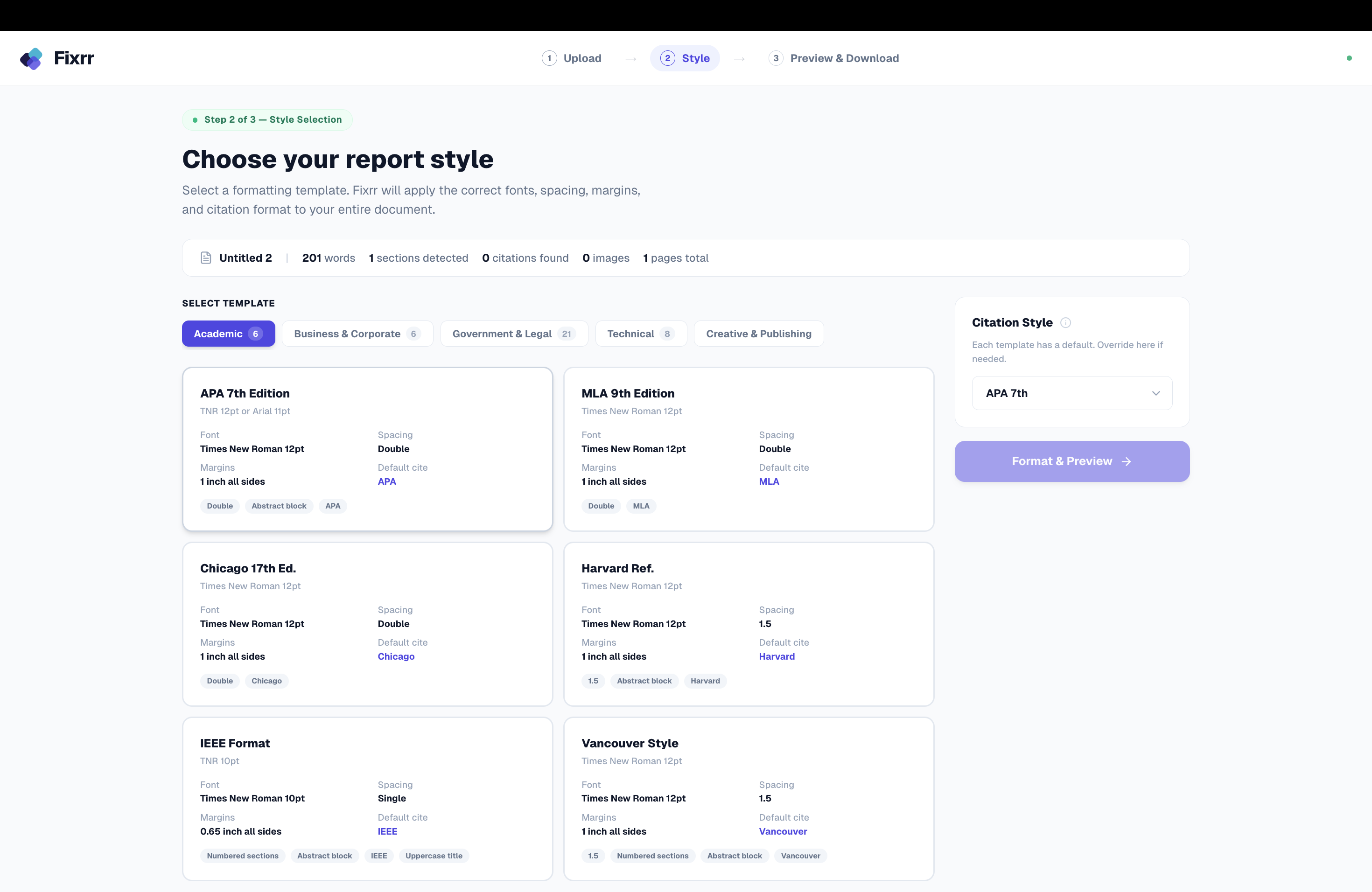Image resolution: width=1372 pixels, height=892 pixels.
Task: Click the document file icon beside Untitled 2
Action: point(206,258)
